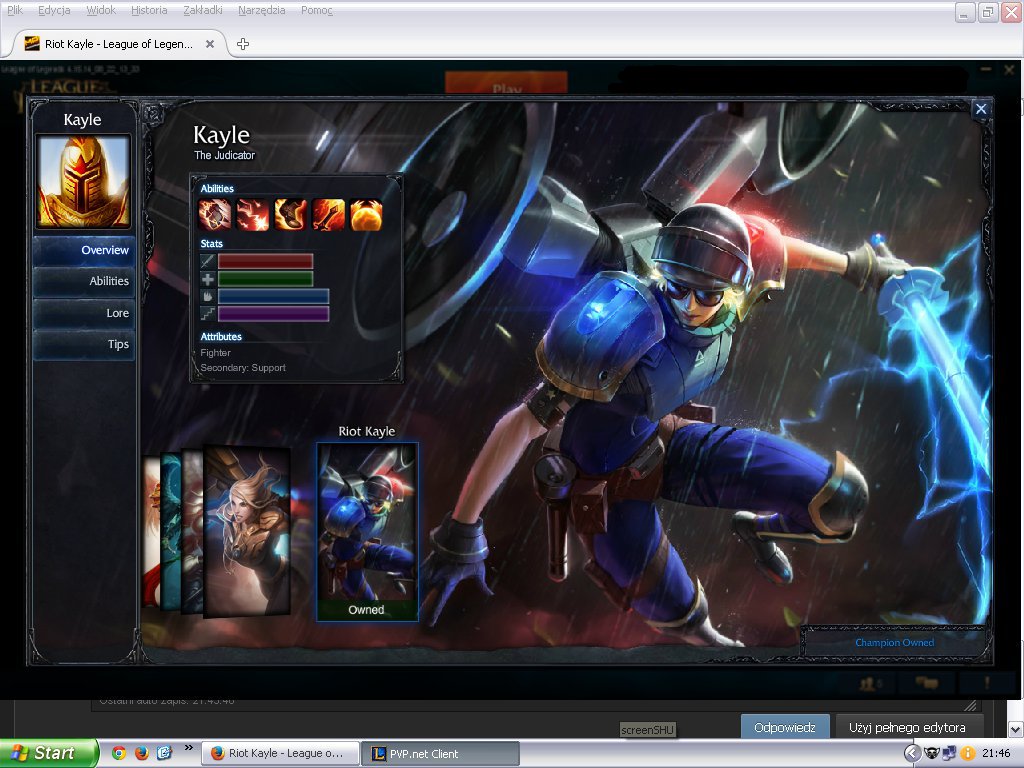Open the Pomoc menu
Screen dimensions: 1024x768
(317, 10)
